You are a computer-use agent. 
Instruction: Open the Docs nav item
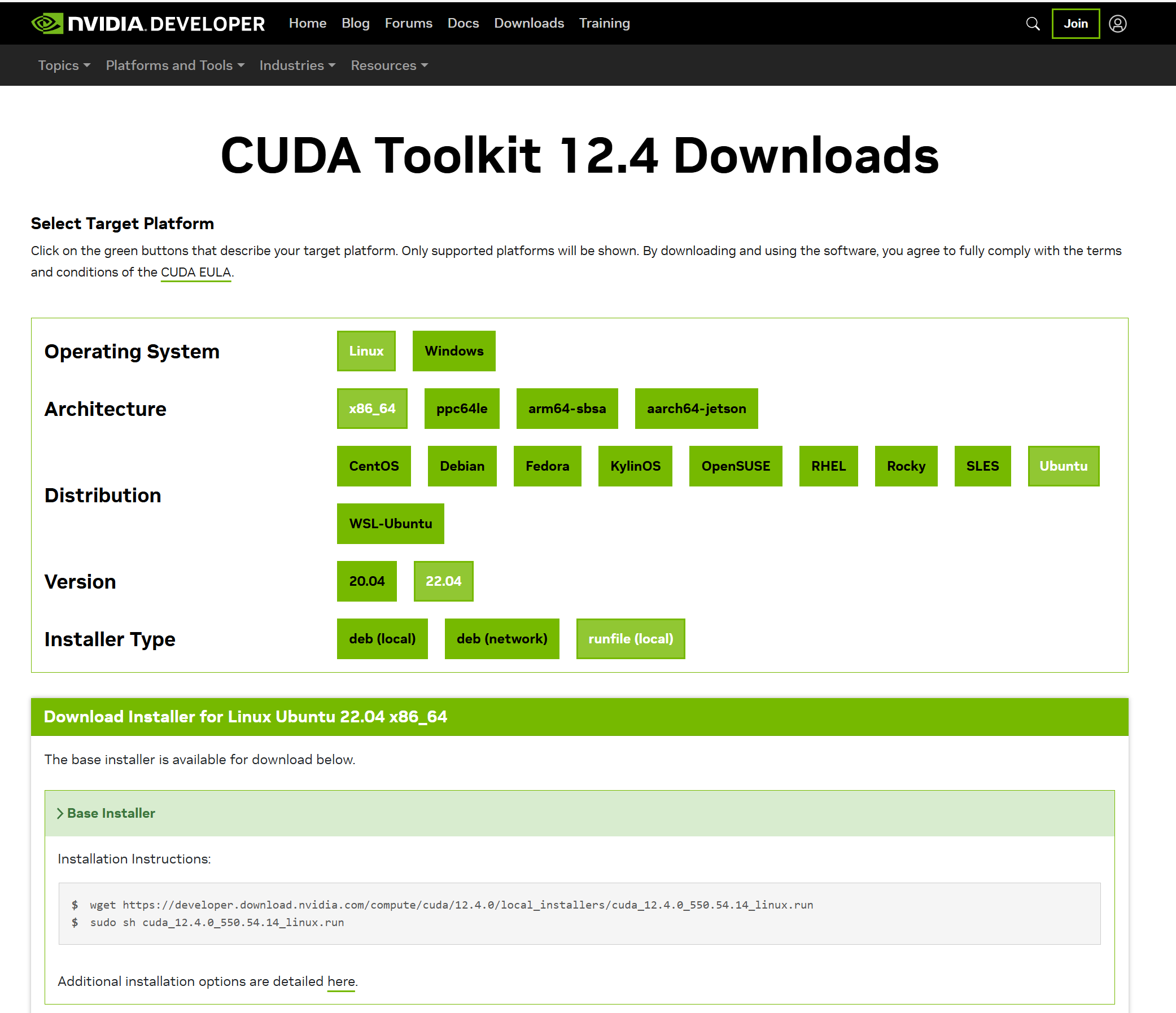(462, 23)
